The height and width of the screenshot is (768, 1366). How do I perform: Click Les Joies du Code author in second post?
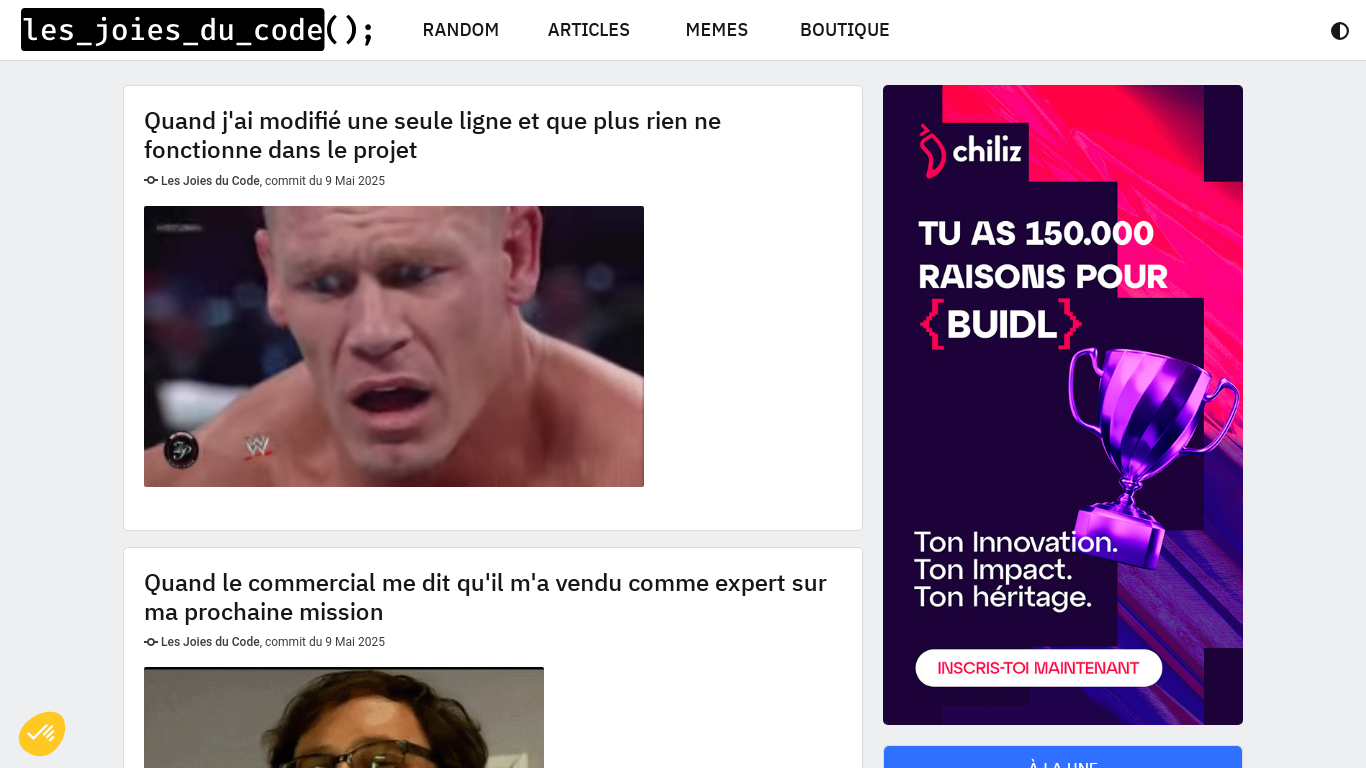pos(210,642)
